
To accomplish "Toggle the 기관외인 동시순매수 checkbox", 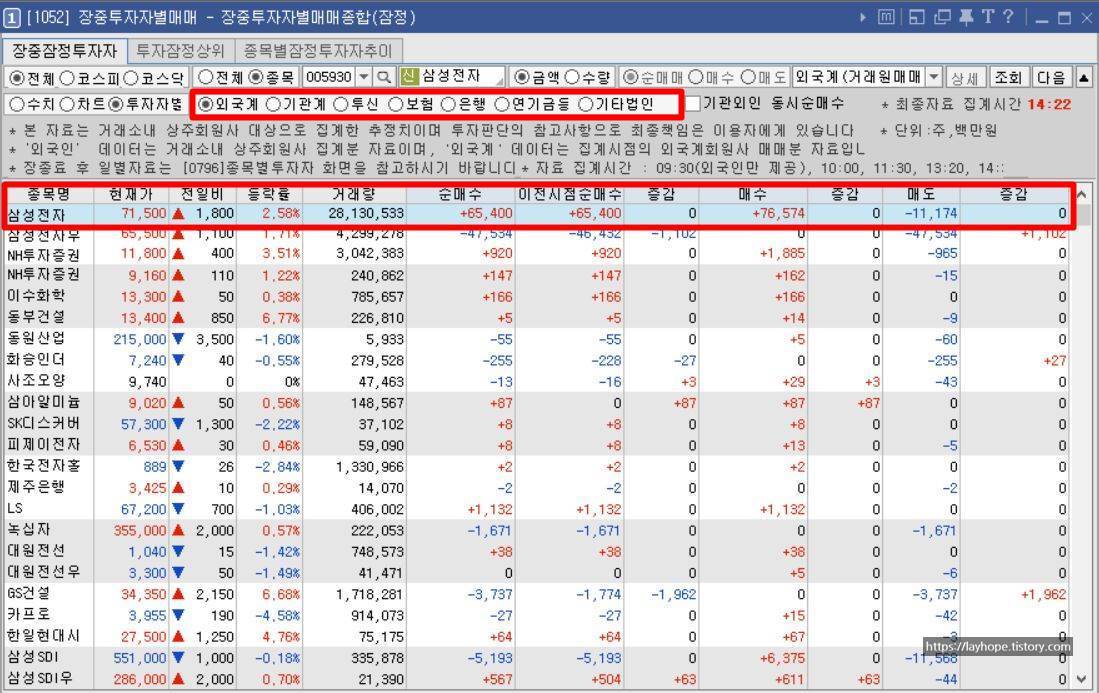I will (x=692, y=104).
